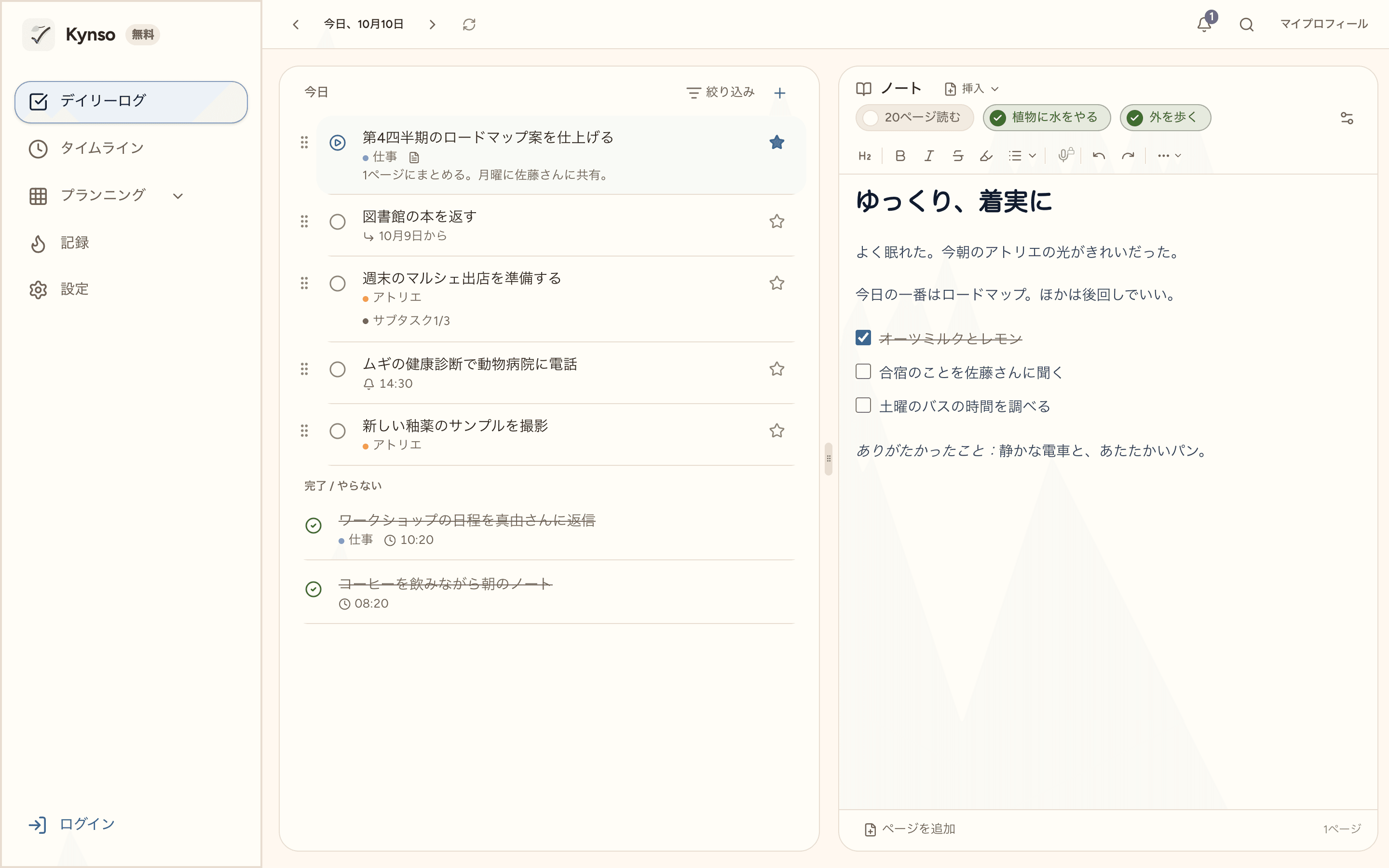Select タイムライン in sidebar
Screen dimensions: 1389x868
pyautogui.click(x=131, y=148)
